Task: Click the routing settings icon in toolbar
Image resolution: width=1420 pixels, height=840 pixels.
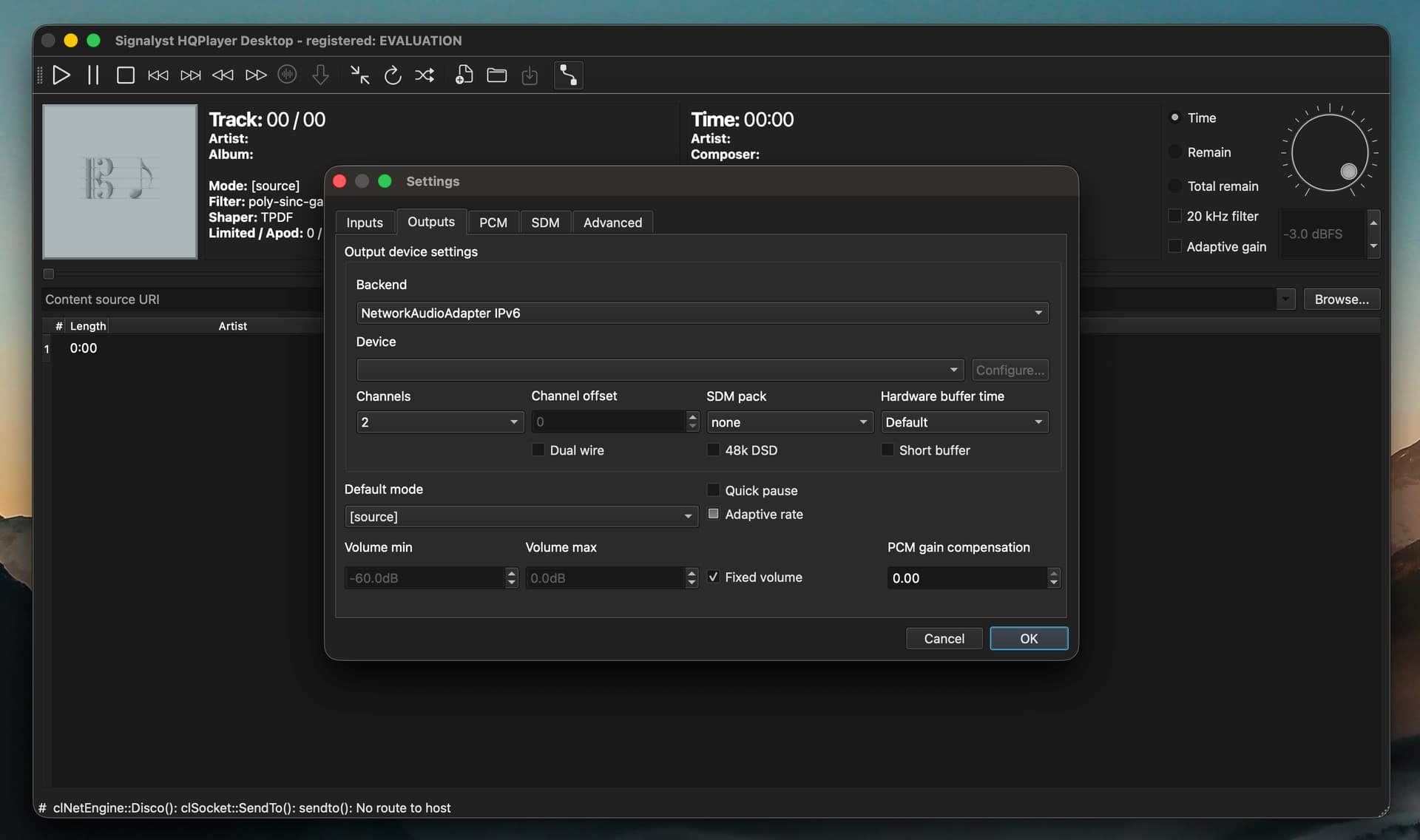Action: click(568, 75)
